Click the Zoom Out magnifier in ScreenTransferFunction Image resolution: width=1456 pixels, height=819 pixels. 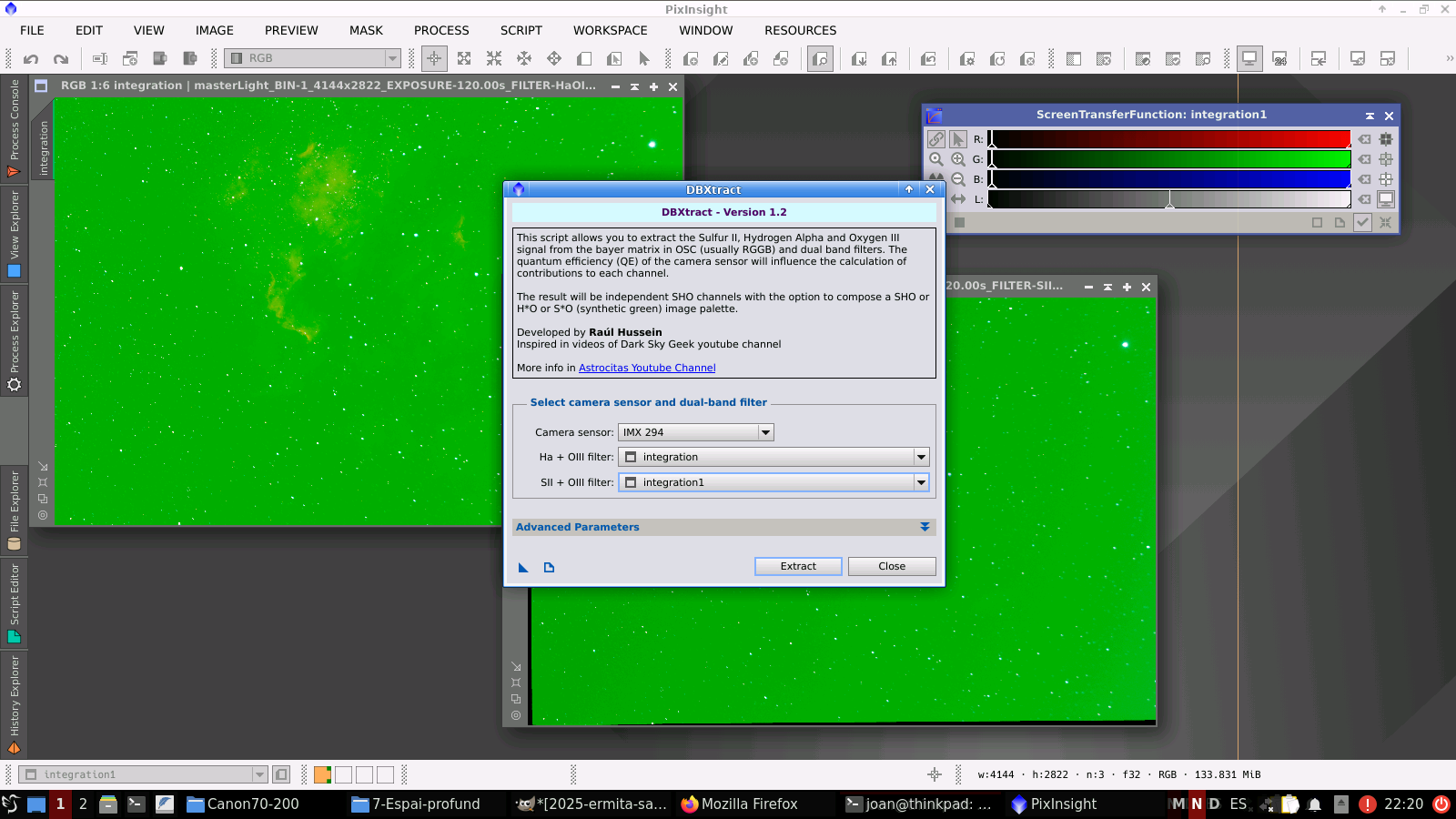957,179
